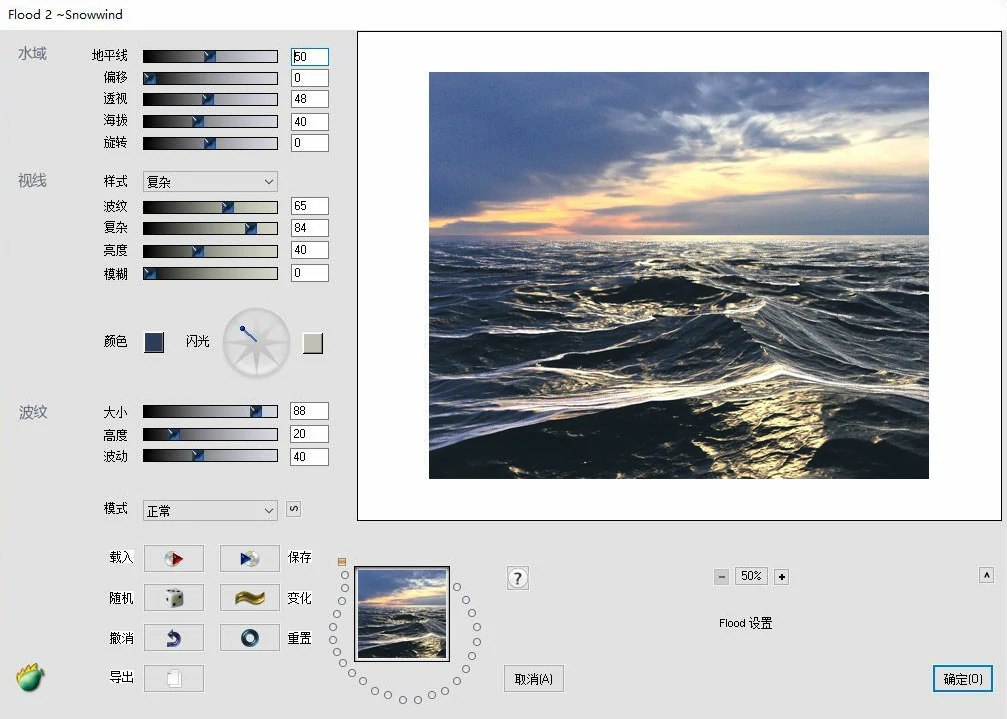1007x719 pixels.
Task: Click the 闪光 light direction compass dial
Action: click(x=256, y=342)
